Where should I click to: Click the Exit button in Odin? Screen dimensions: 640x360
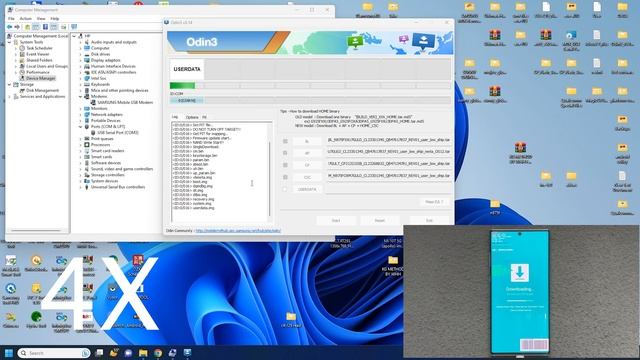coord(429,220)
